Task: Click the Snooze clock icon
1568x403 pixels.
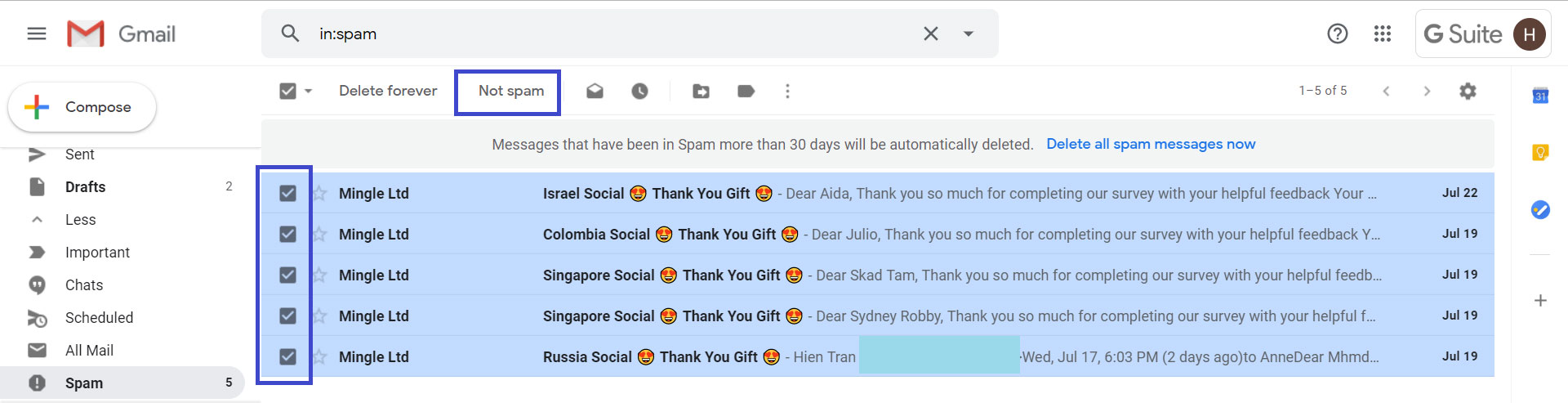Action: (639, 91)
